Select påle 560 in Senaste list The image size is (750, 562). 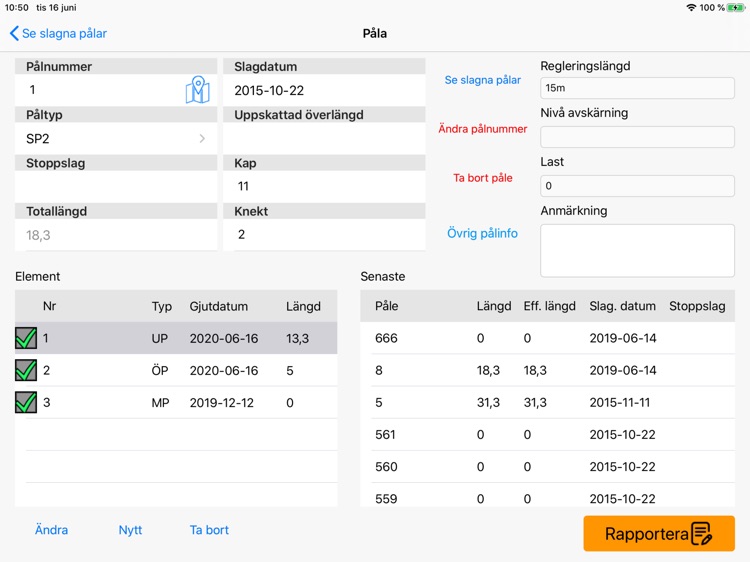(x=547, y=466)
